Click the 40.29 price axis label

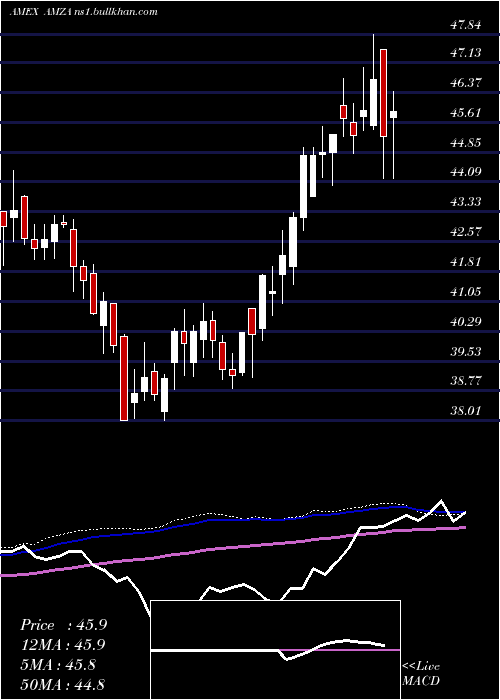pyautogui.click(x=466, y=321)
